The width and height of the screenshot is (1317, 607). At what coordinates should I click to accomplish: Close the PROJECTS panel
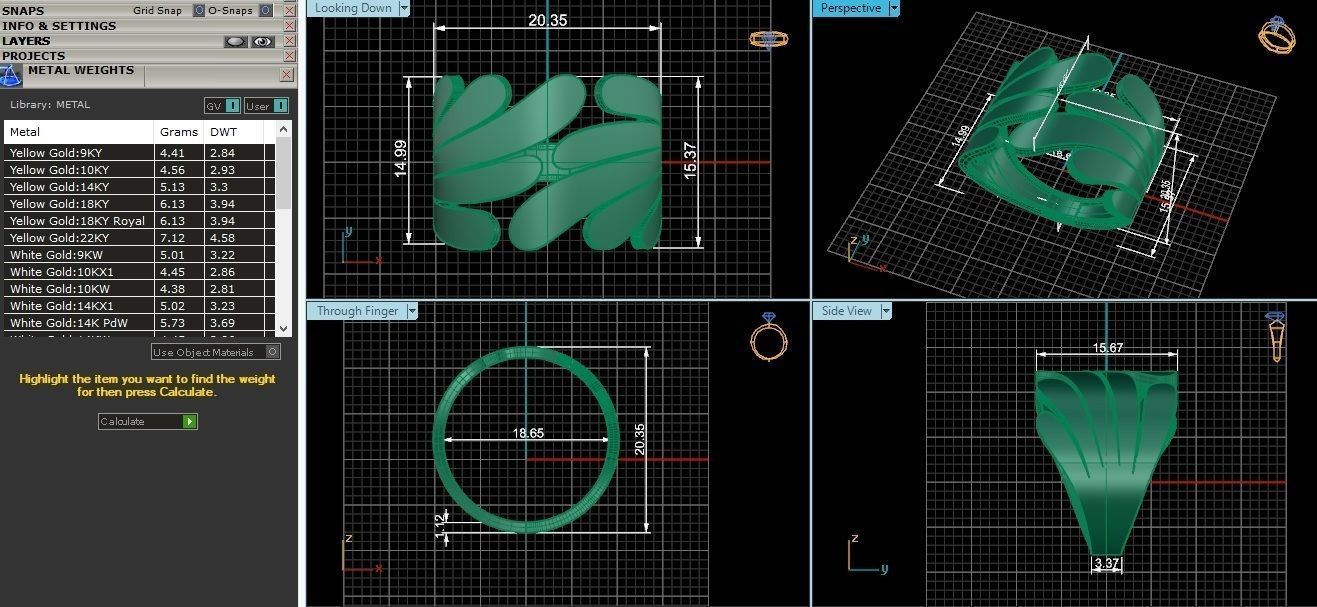[x=289, y=56]
